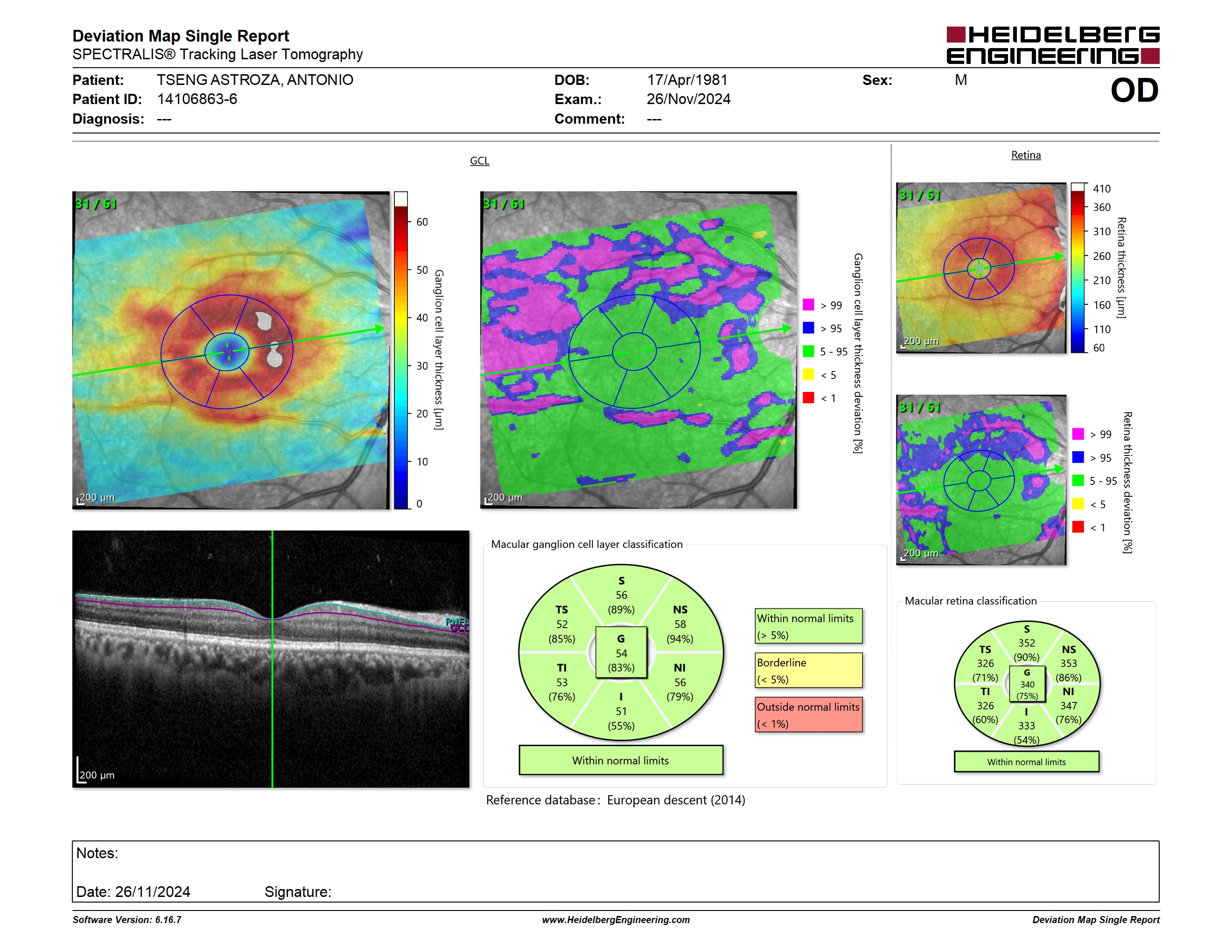Click the large OD eye indicator

point(1134,90)
